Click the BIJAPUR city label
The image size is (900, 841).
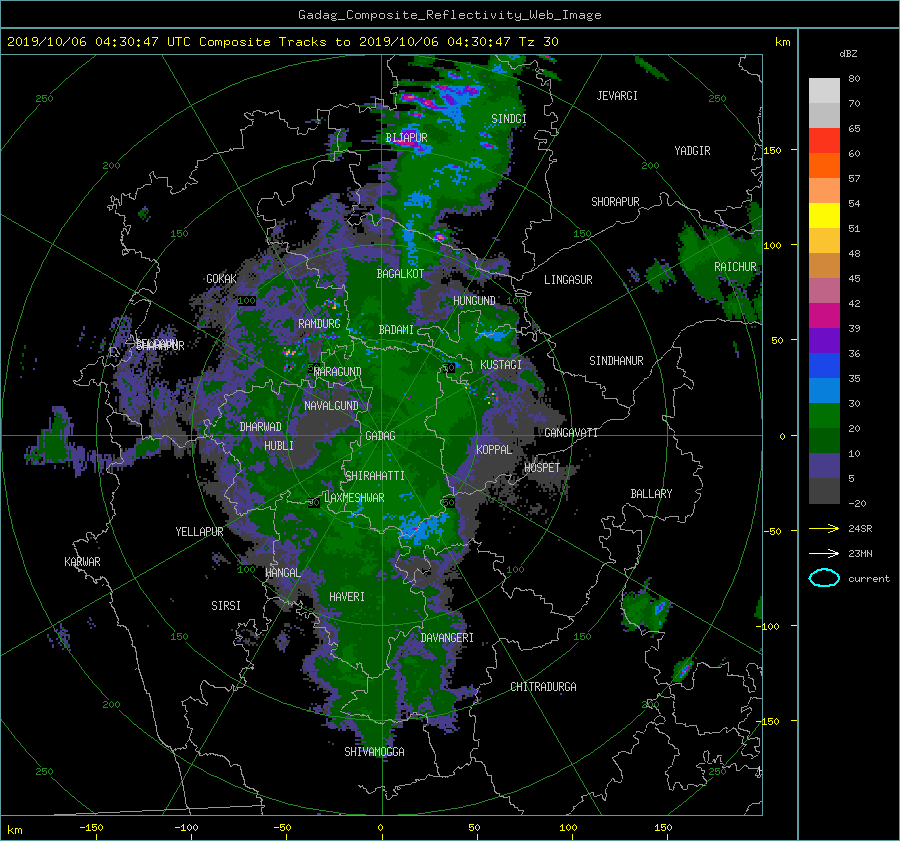coord(406,138)
